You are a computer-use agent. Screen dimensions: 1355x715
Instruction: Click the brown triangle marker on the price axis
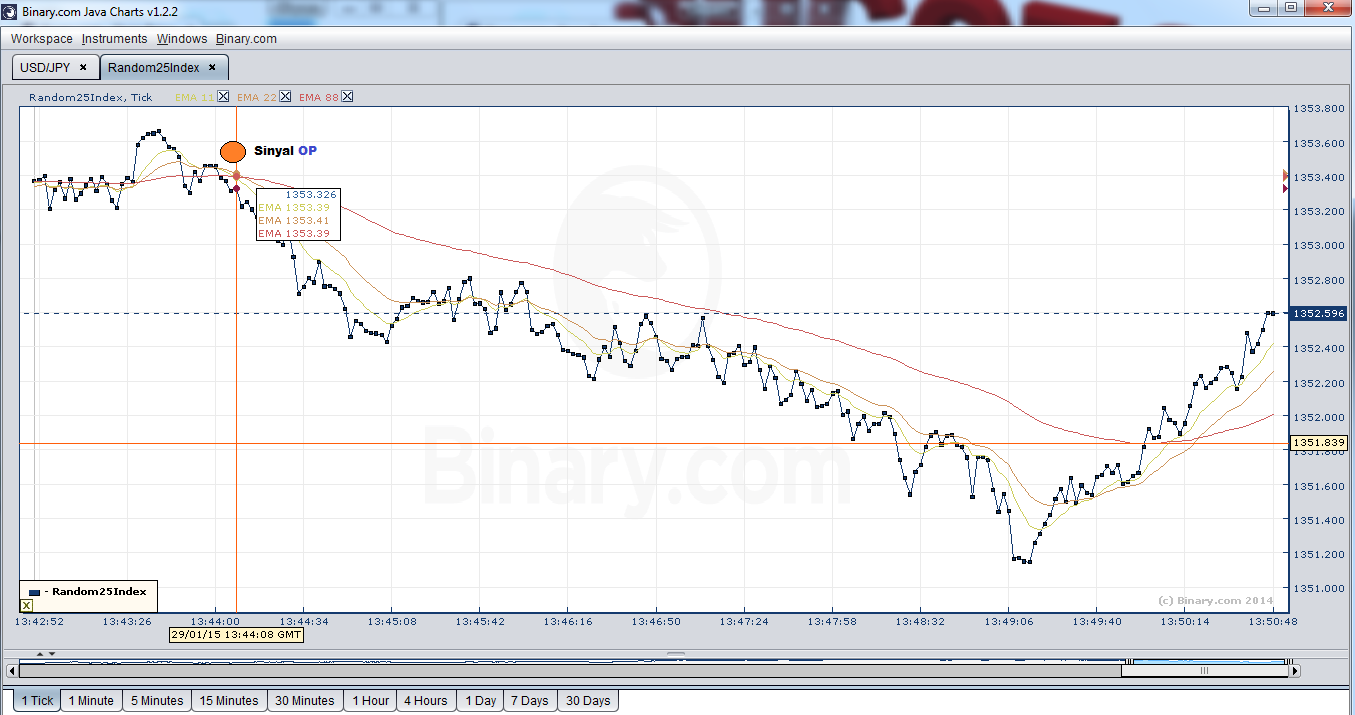1286,175
